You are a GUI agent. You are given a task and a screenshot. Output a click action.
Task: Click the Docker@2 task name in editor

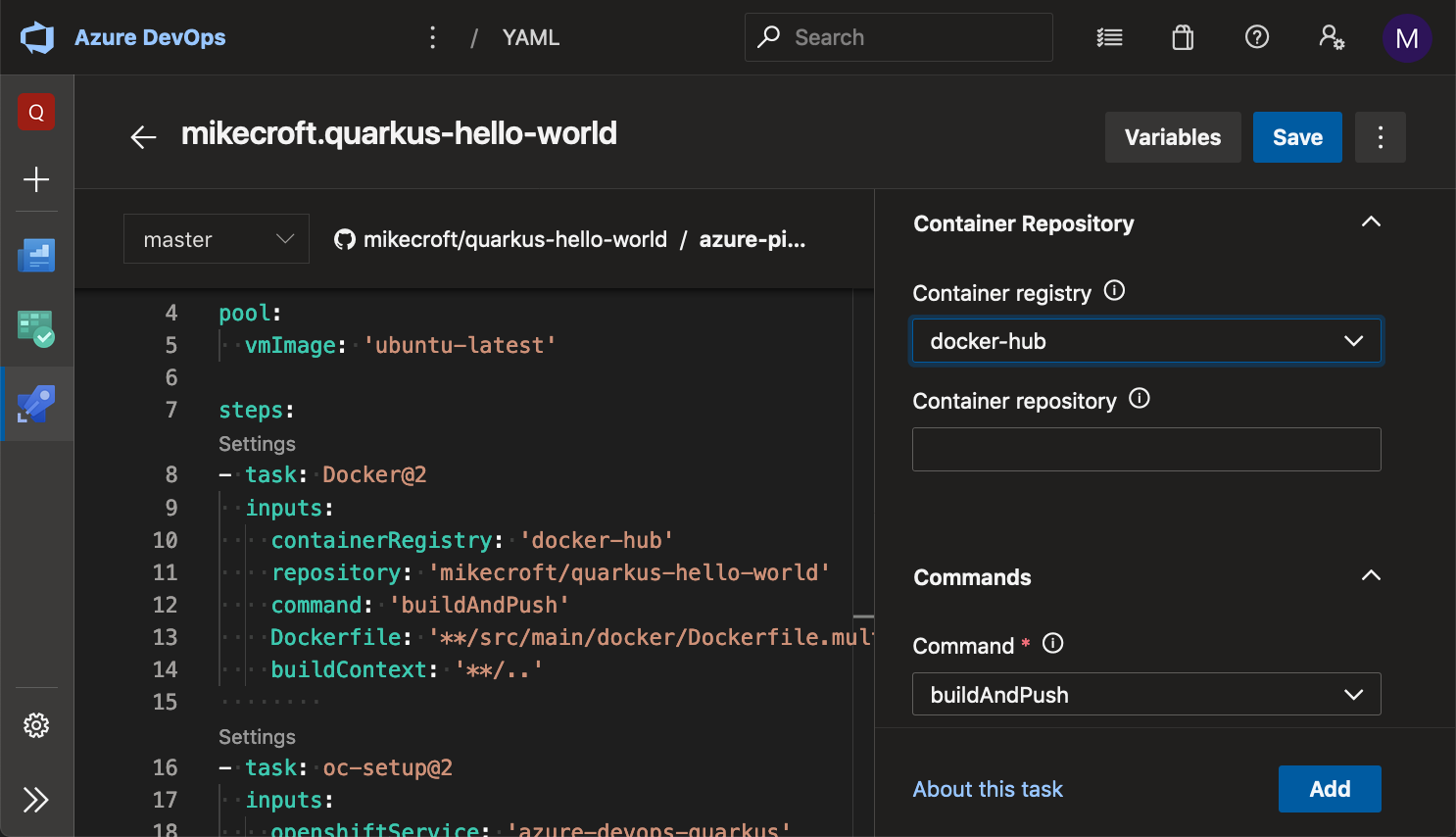click(x=374, y=474)
